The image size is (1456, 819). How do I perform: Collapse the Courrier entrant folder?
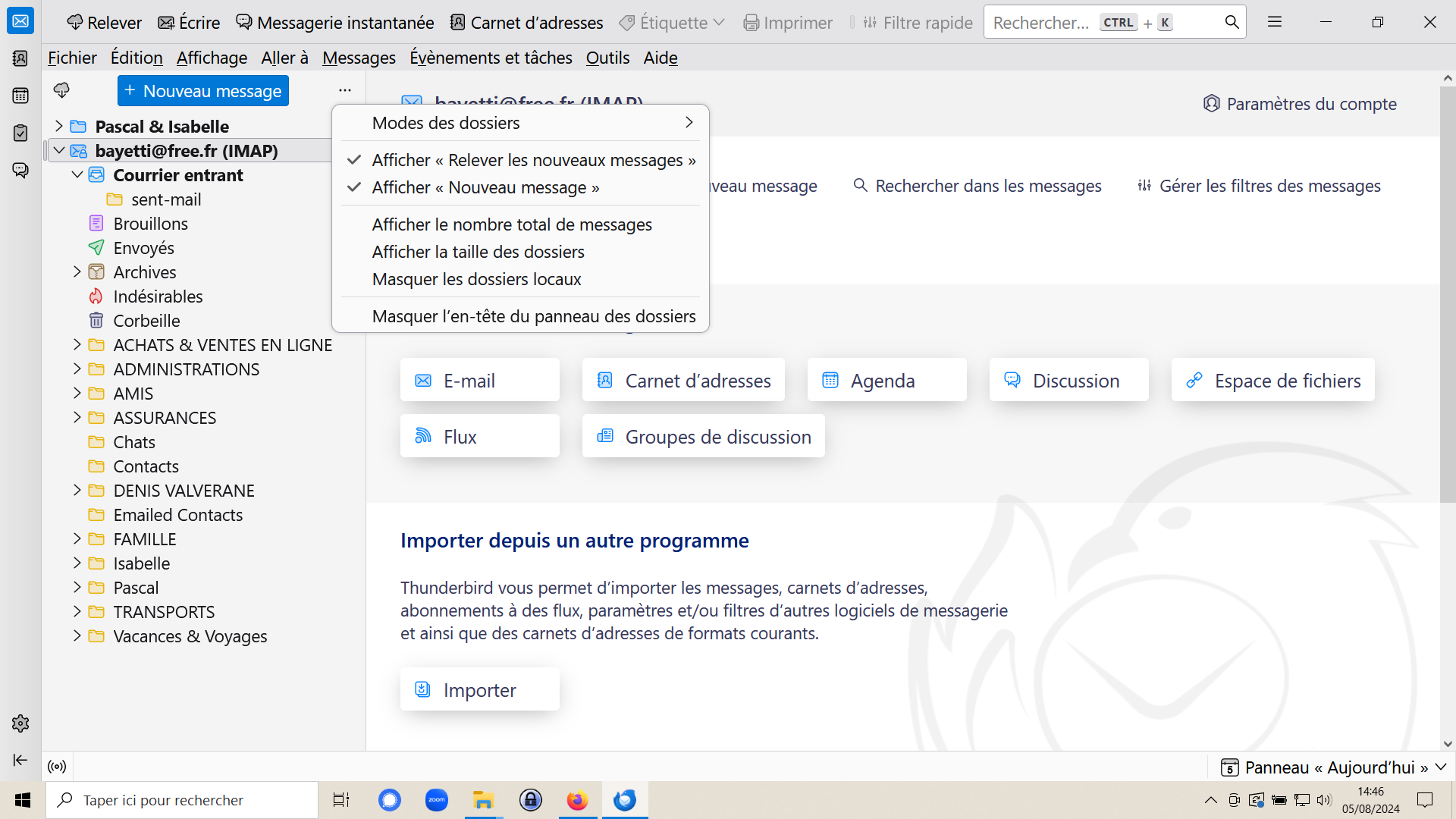click(x=77, y=174)
